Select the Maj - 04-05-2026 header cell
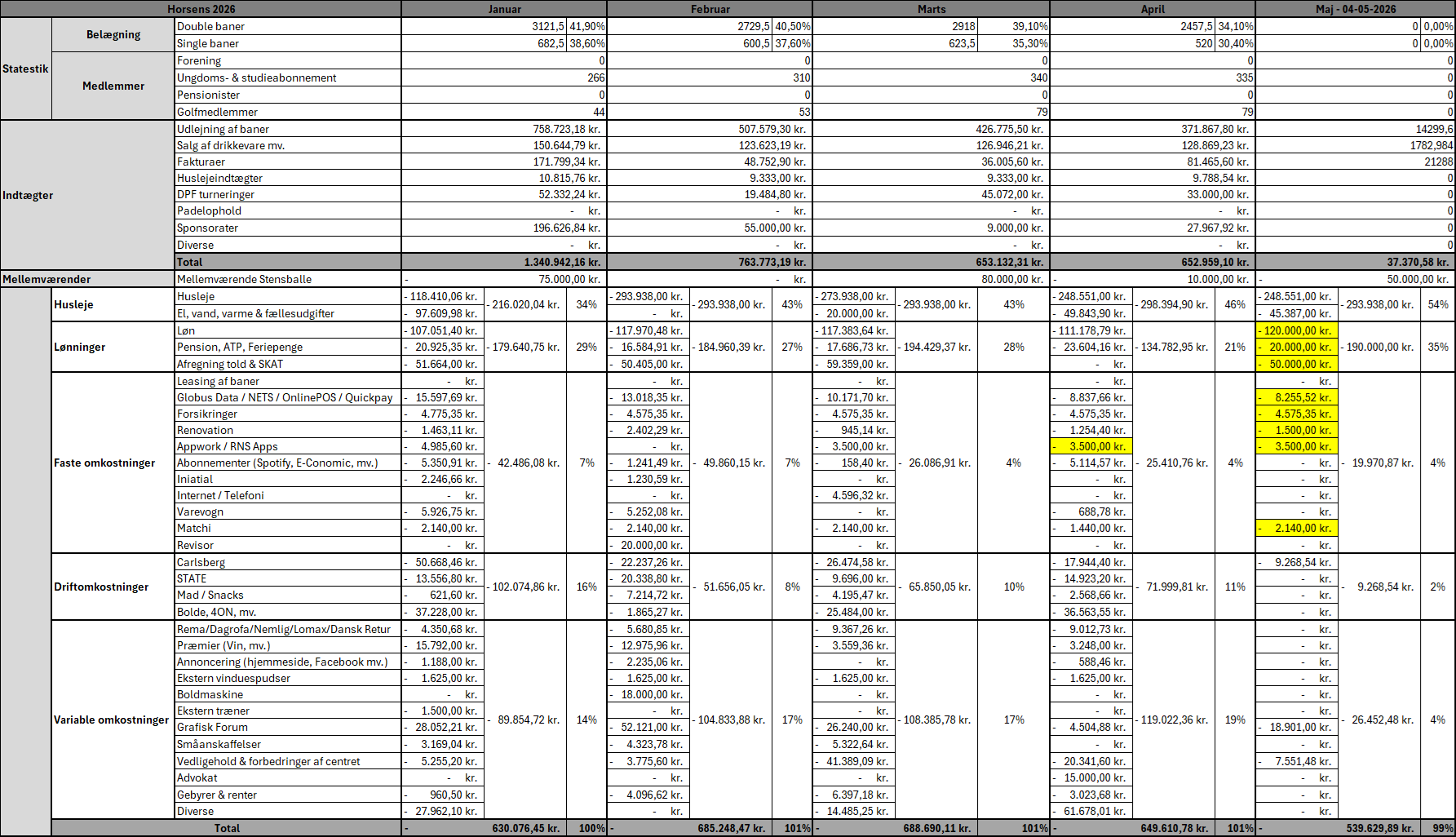 coord(1356,9)
